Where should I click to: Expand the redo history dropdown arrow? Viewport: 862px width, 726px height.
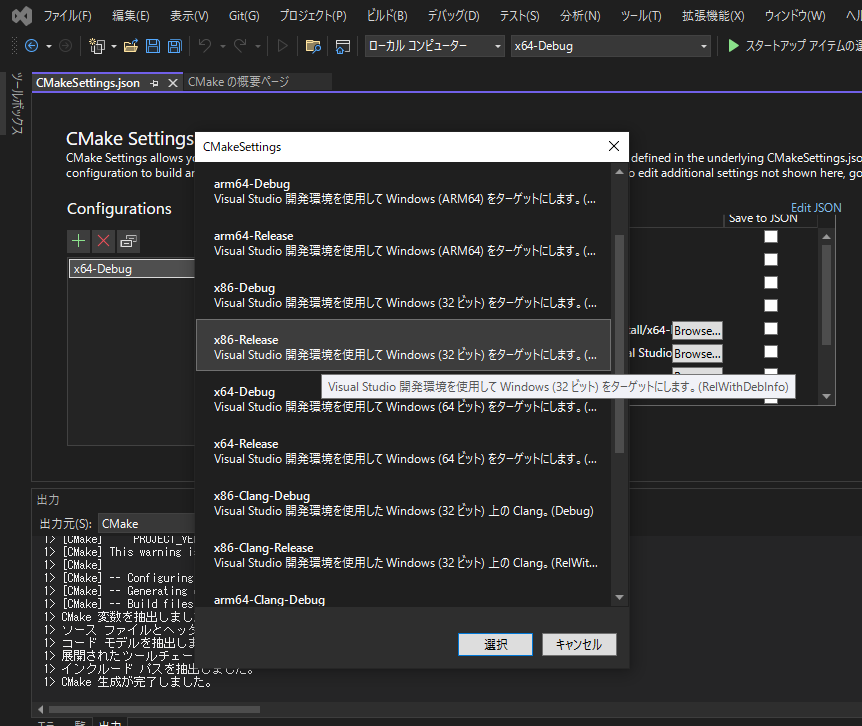(258, 47)
